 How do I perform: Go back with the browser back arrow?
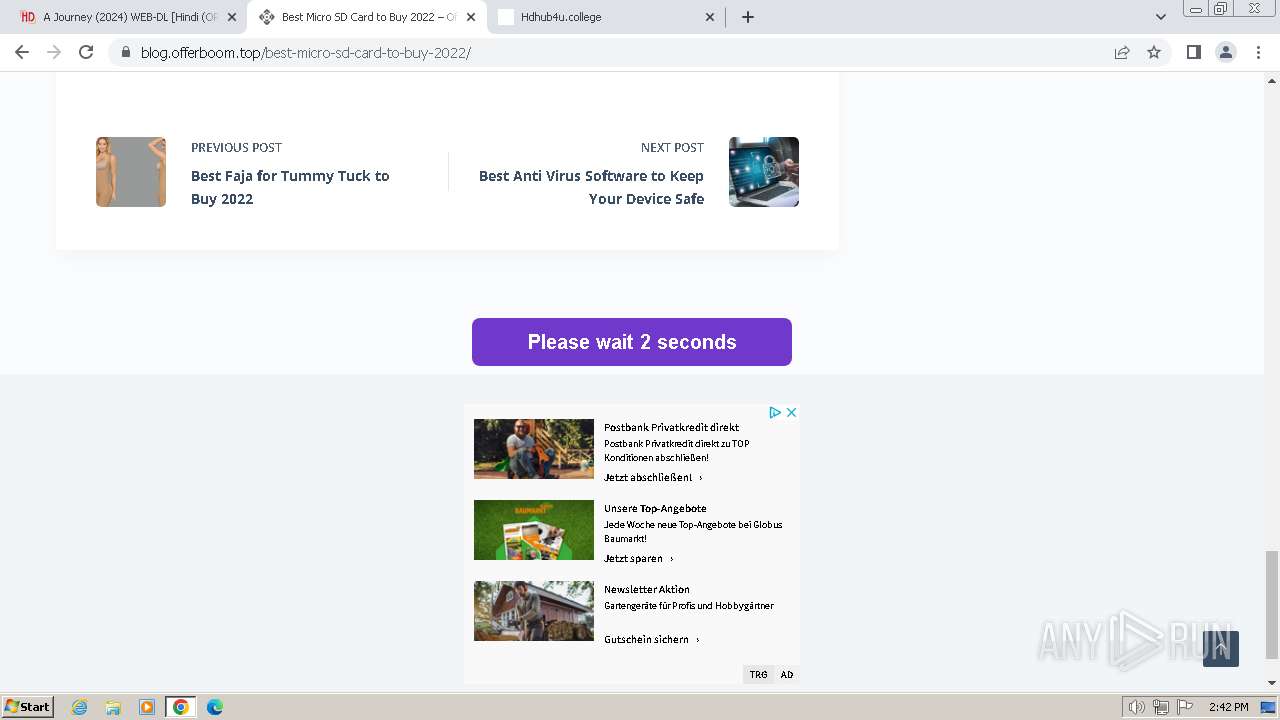[22, 52]
